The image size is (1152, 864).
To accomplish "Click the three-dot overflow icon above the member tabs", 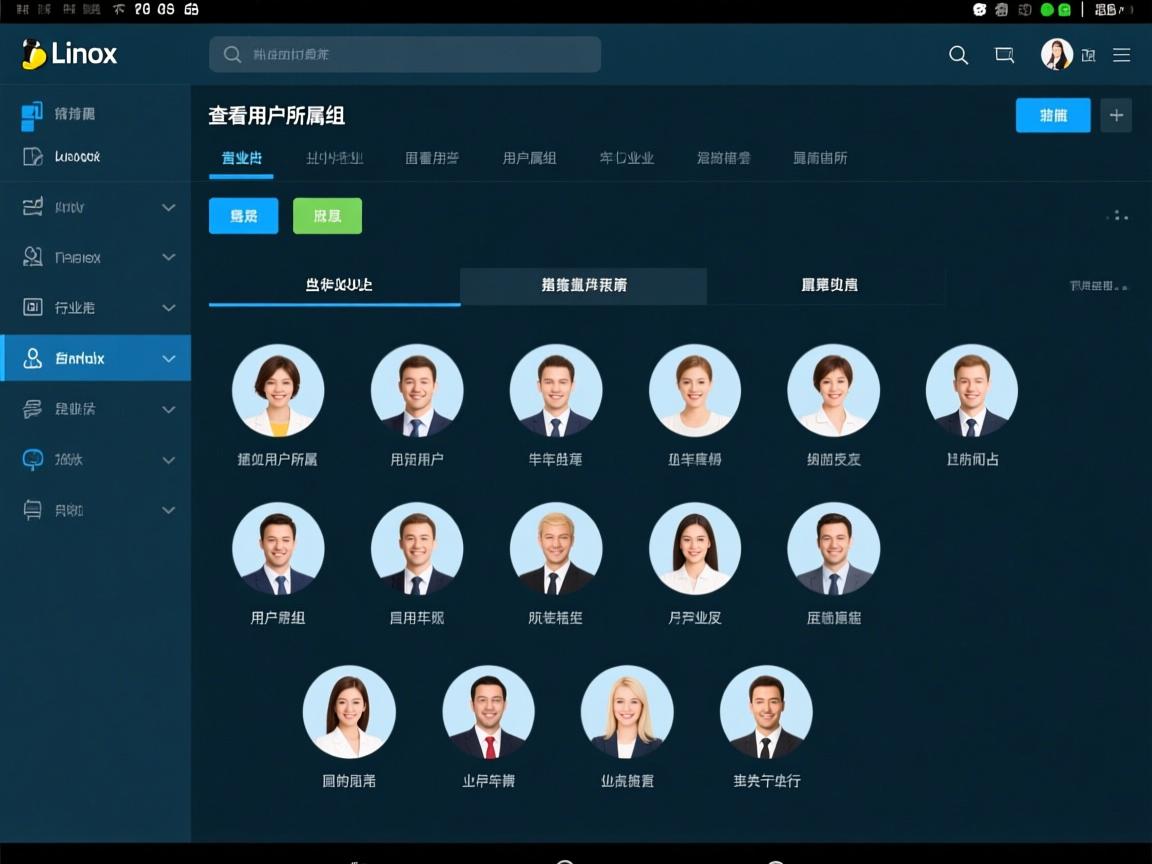I will pos(1117,215).
